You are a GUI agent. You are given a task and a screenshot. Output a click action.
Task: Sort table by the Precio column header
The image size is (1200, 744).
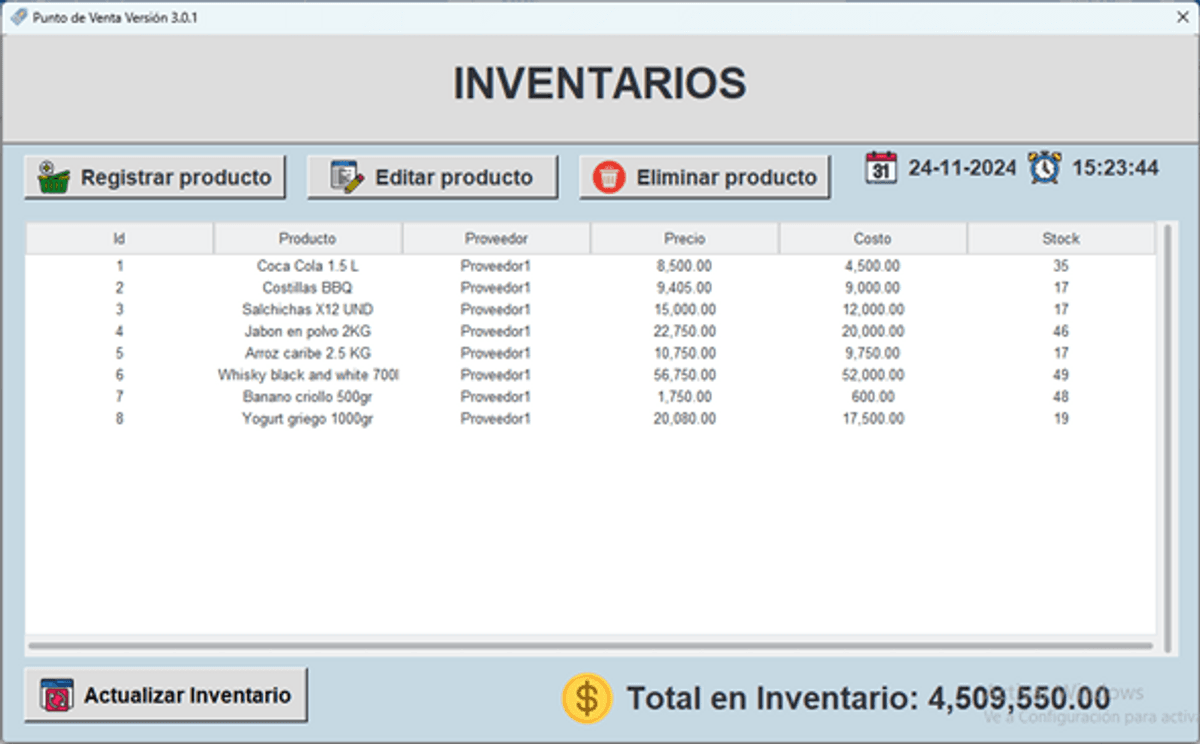click(x=684, y=239)
